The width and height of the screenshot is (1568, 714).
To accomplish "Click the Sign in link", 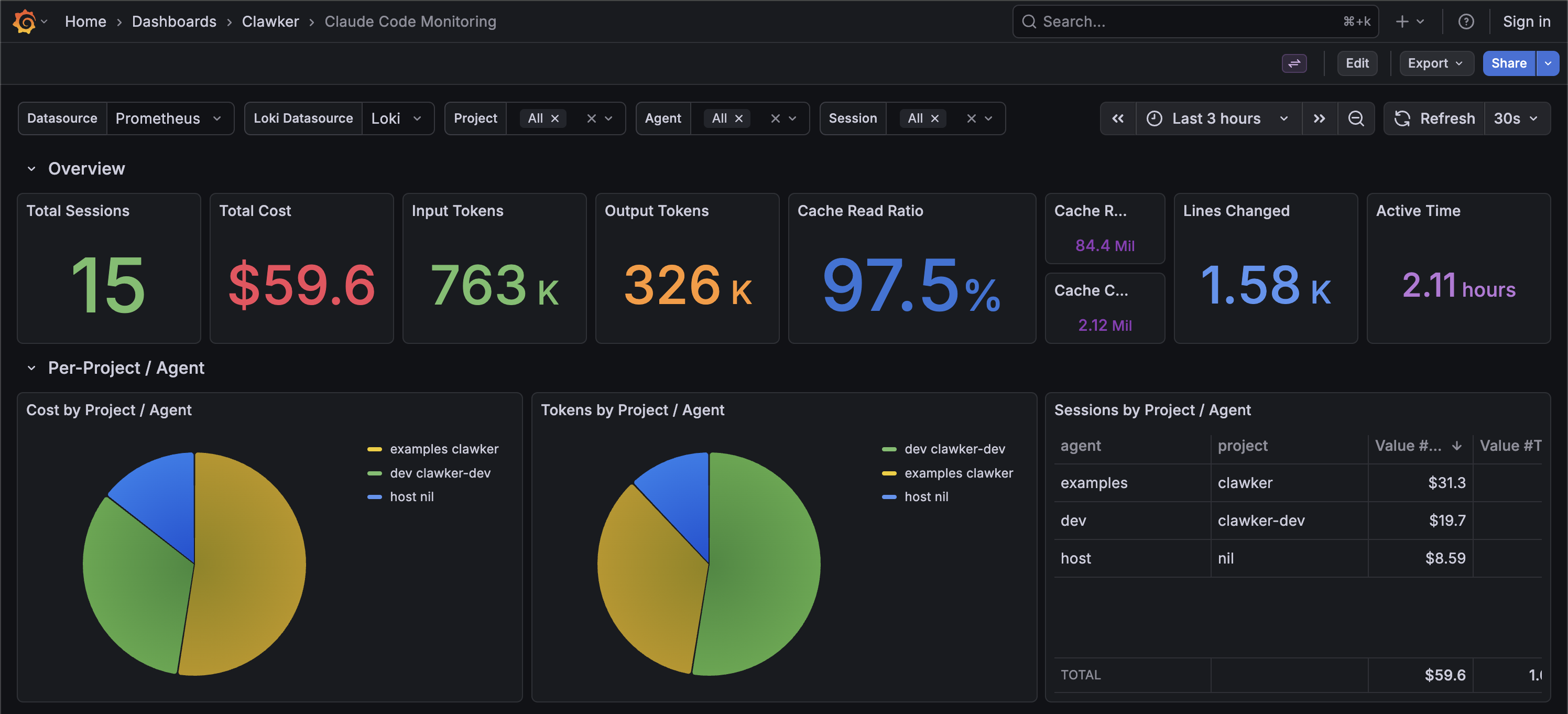I will (1526, 21).
